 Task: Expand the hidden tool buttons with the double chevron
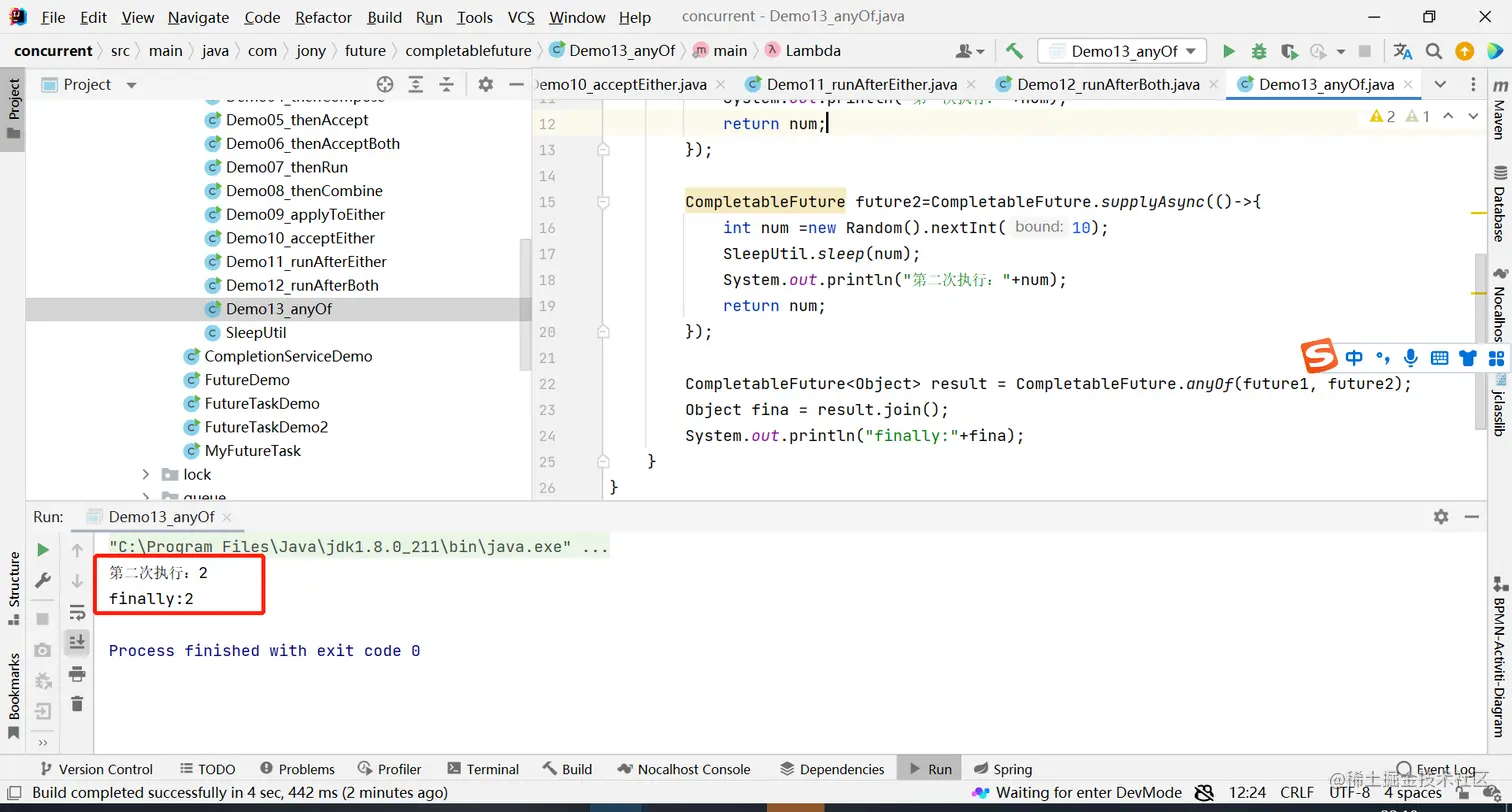[x=42, y=743]
